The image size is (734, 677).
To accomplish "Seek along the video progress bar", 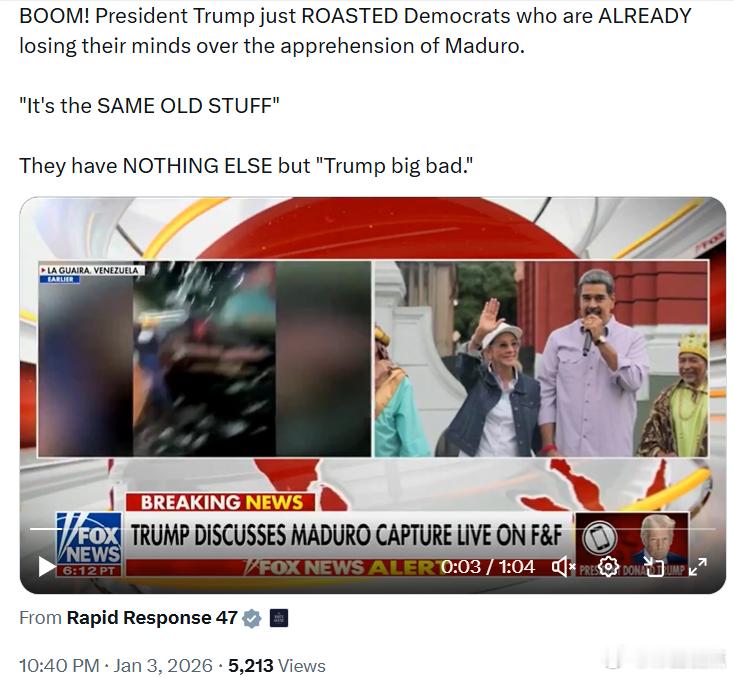I will [373, 529].
